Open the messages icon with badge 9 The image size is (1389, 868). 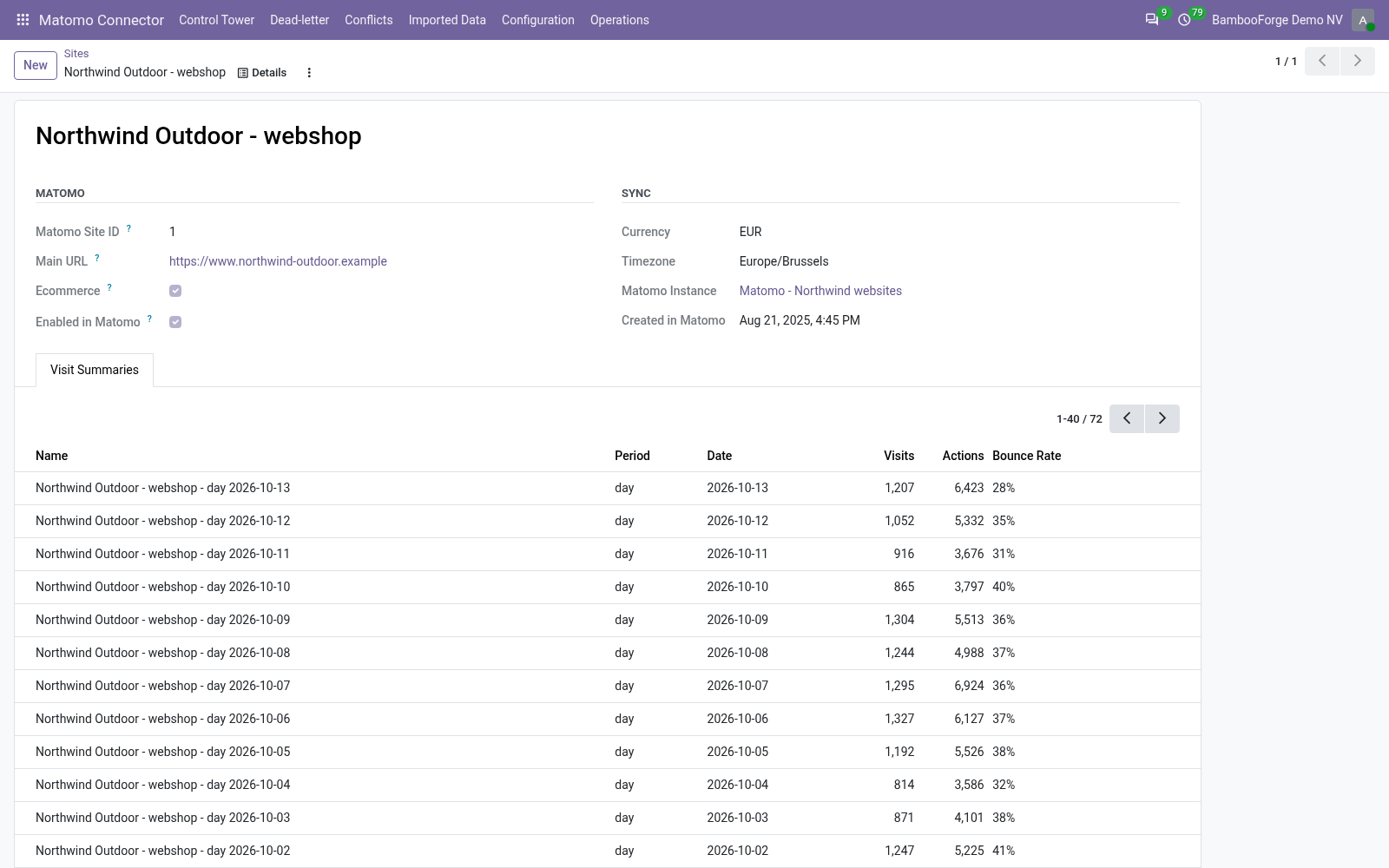(1152, 20)
